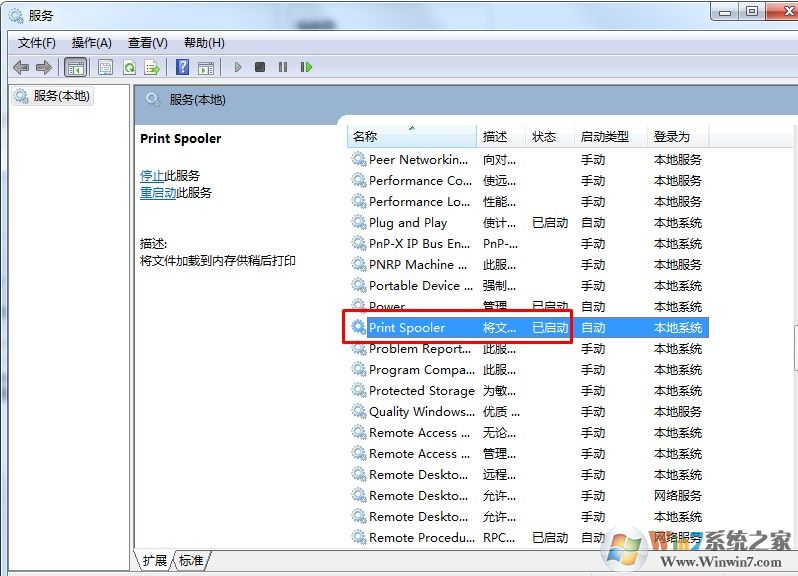Click the Restart Service toolbar icon
Viewport: 798px width, 576px height.
tap(306, 67)
